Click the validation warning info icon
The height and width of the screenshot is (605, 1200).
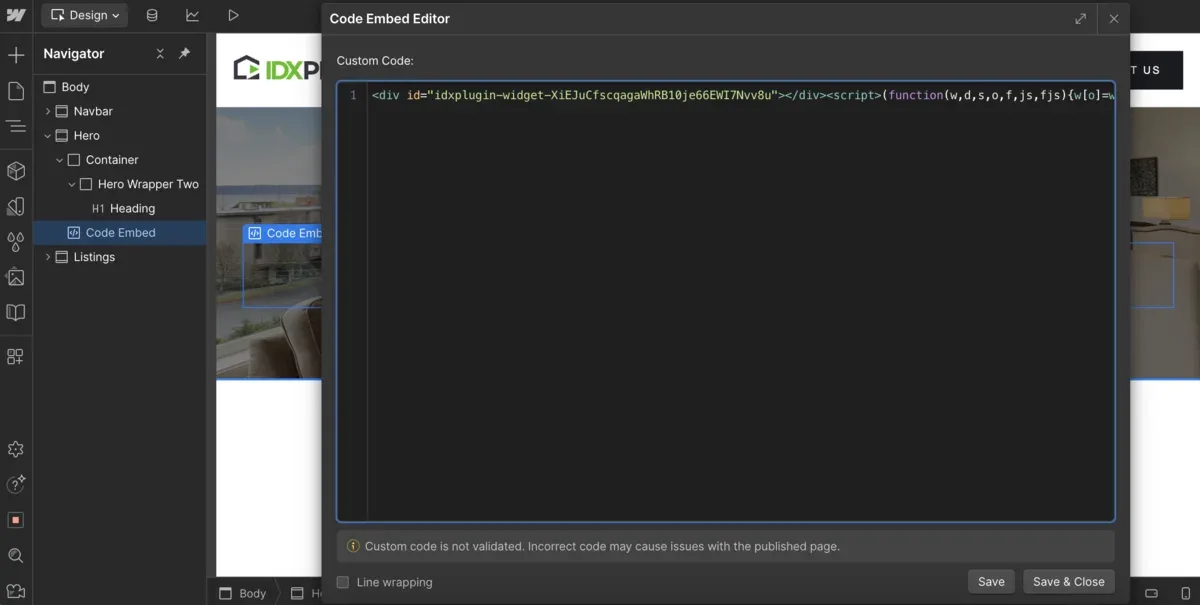tap(352, 546)
